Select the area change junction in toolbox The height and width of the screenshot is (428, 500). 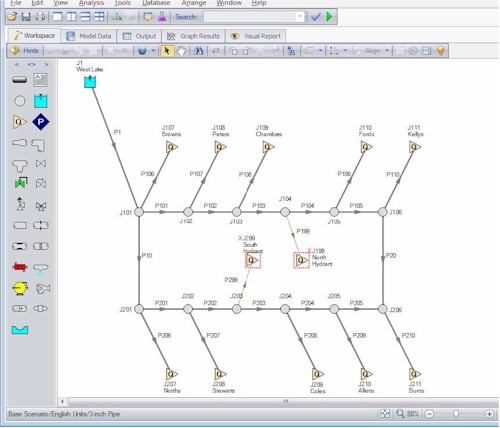[20, 143]
